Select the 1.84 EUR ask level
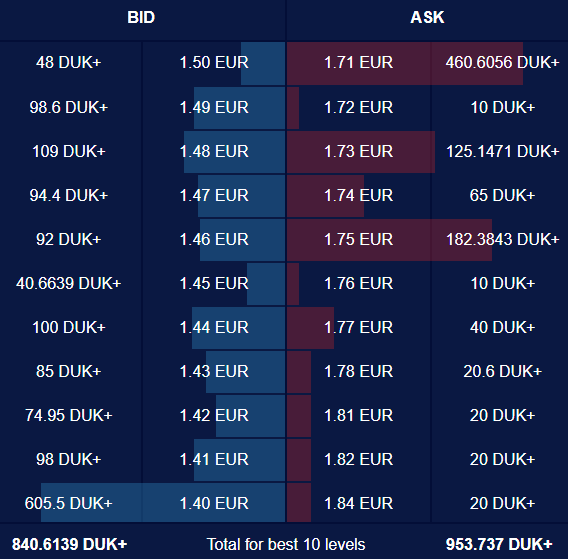568x559 pixels. (x=358, y=503)
